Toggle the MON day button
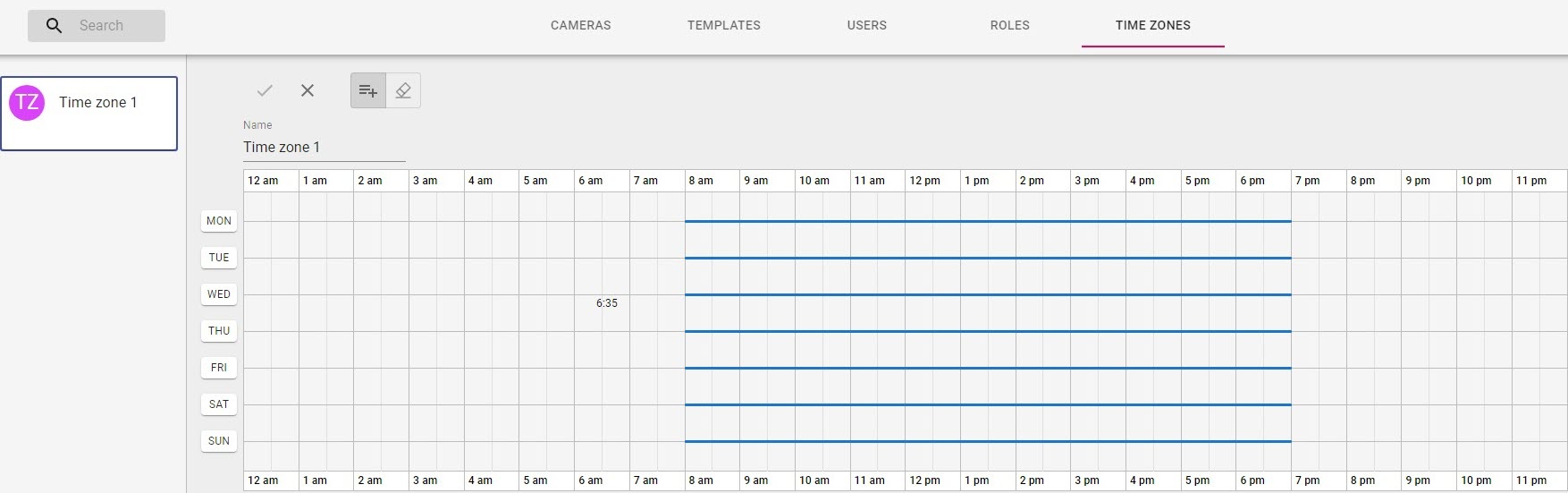 [219, 221]
